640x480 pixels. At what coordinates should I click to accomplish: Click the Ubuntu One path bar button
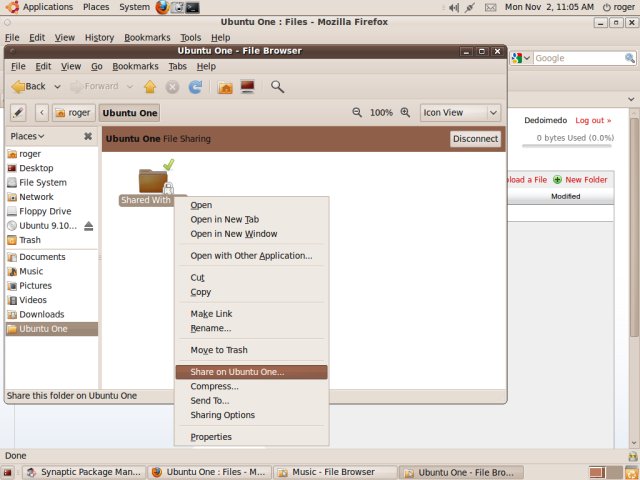(129, 113)
